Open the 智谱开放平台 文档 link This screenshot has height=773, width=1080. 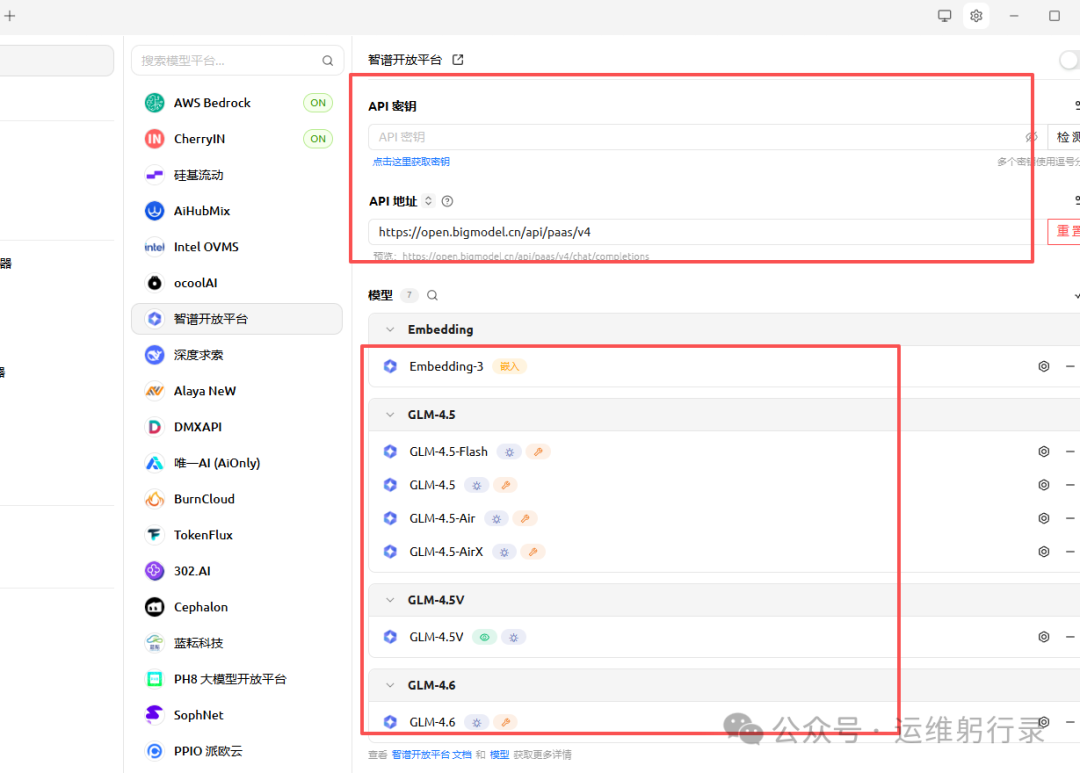tap(431, 755)
